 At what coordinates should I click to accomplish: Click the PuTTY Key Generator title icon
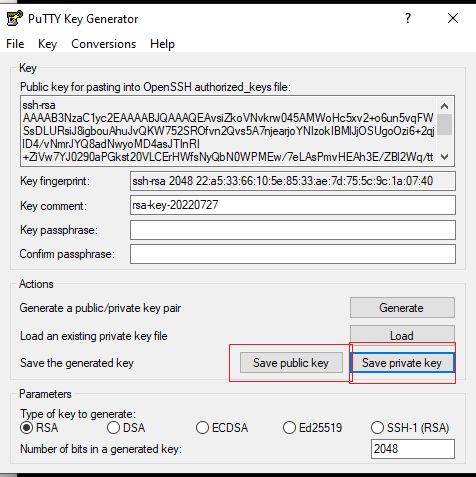(x=14, y=18)
